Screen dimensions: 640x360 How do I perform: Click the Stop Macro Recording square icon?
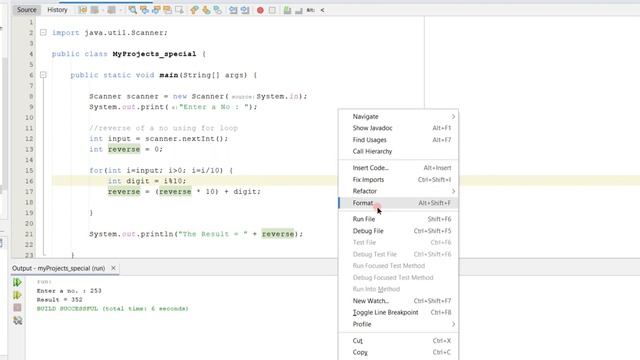click(x=272, y=10)
